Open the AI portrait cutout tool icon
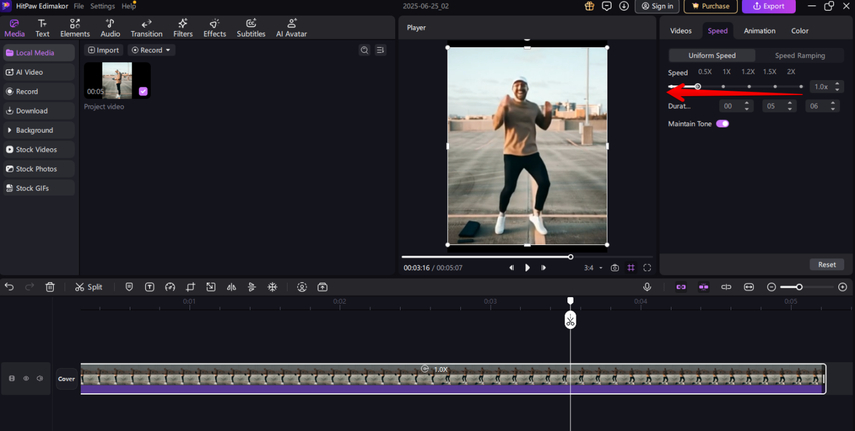The image size is (855, 431). [302, 287]
